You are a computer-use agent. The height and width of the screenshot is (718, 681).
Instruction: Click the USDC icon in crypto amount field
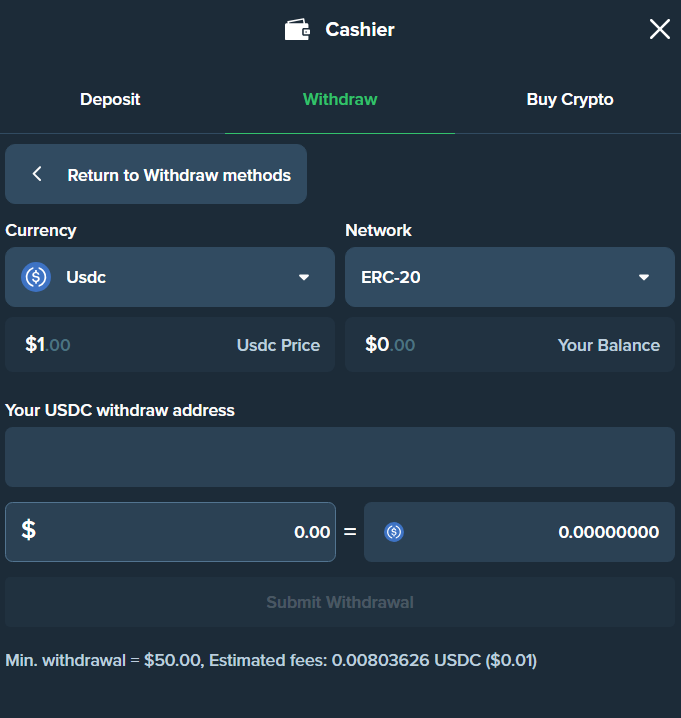[394, 532]
